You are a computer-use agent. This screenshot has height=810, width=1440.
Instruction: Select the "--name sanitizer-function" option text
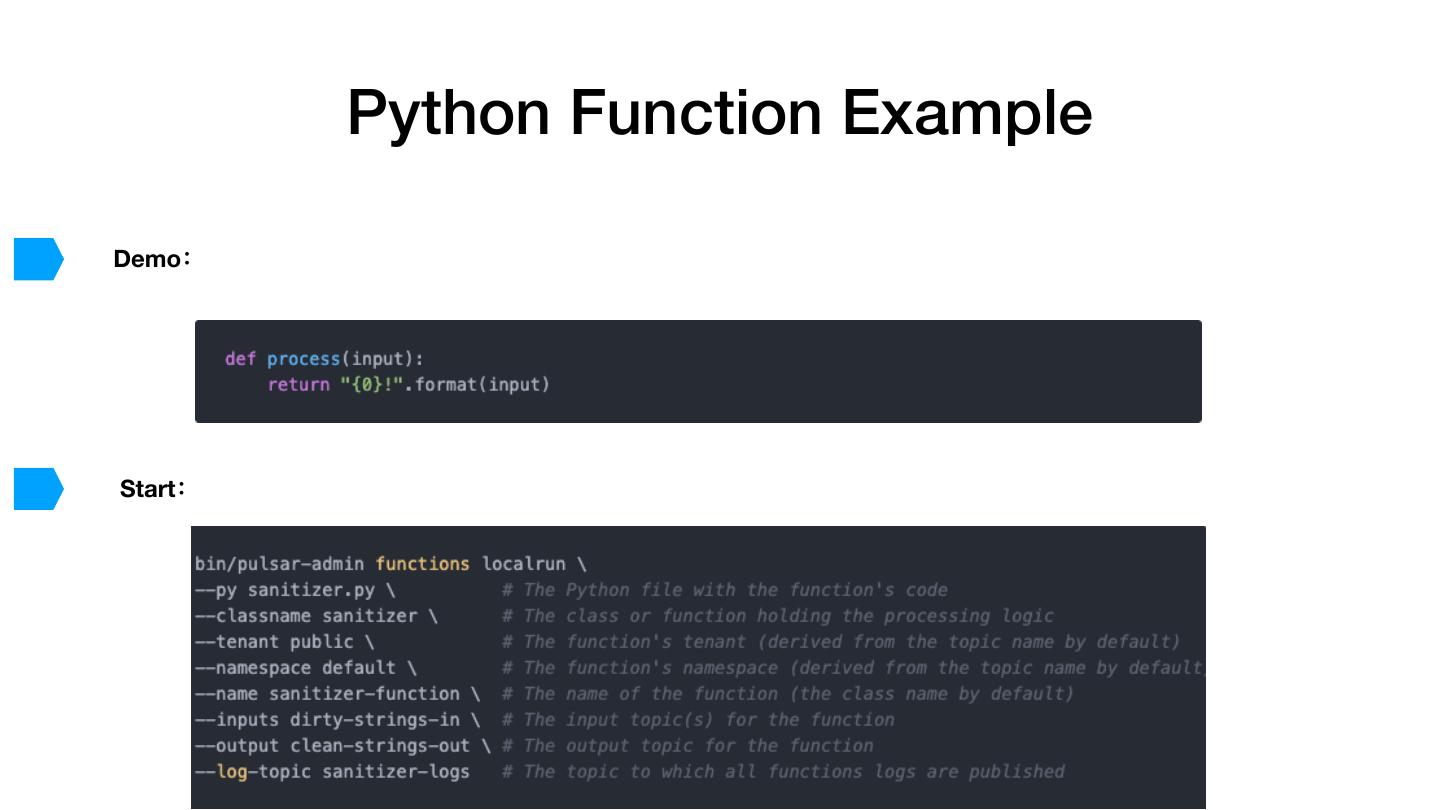[338, 694]
